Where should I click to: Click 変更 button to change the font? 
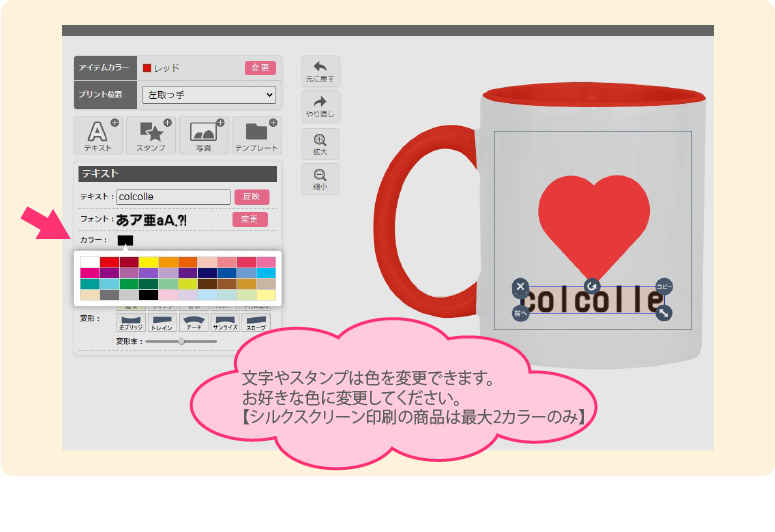250,220
